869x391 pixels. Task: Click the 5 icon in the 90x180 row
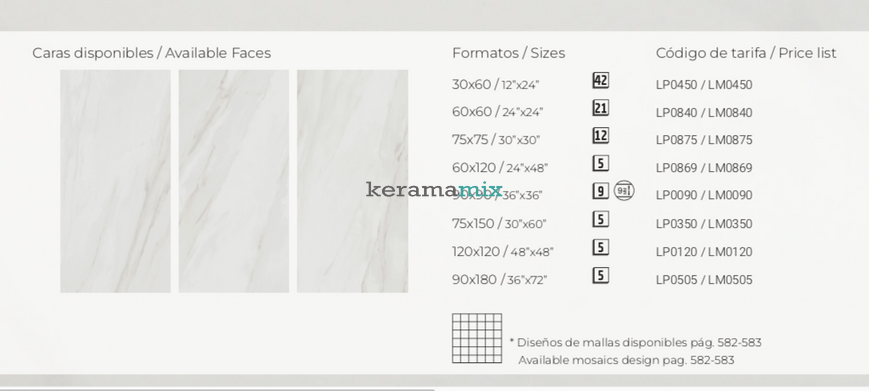[x=600, y=275]
